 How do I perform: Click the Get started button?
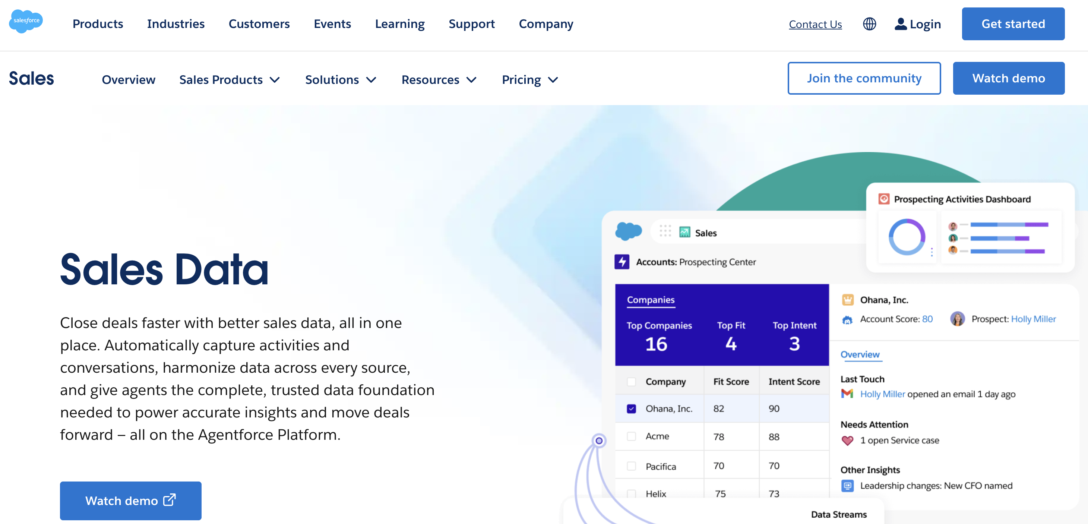click(x=1013, y=24)
